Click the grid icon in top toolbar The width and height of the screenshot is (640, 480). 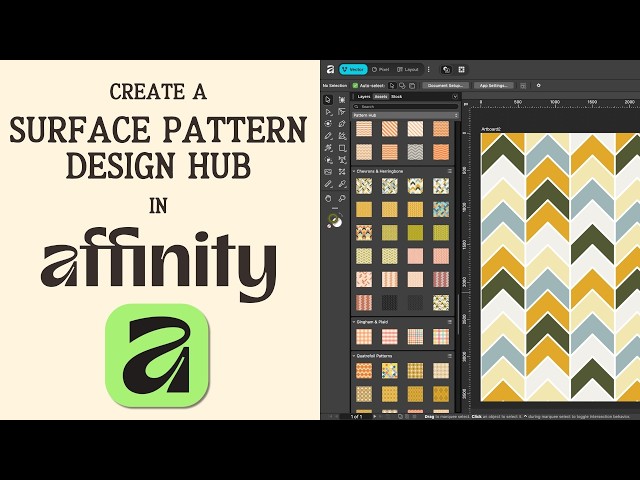[462, 69]
